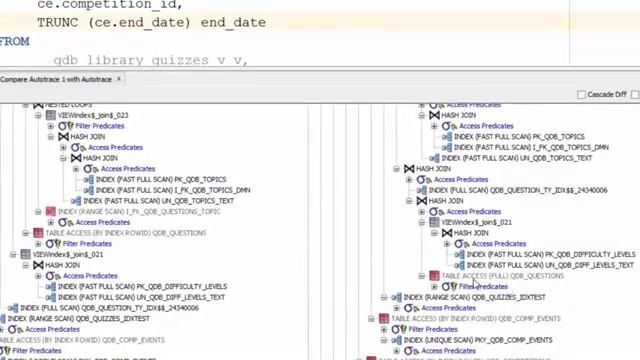Screen dimensions: 640x360
Task: Click the right pane I_FK_QDB_TOPICS_DMN index icon
Action: click(447, 147)
